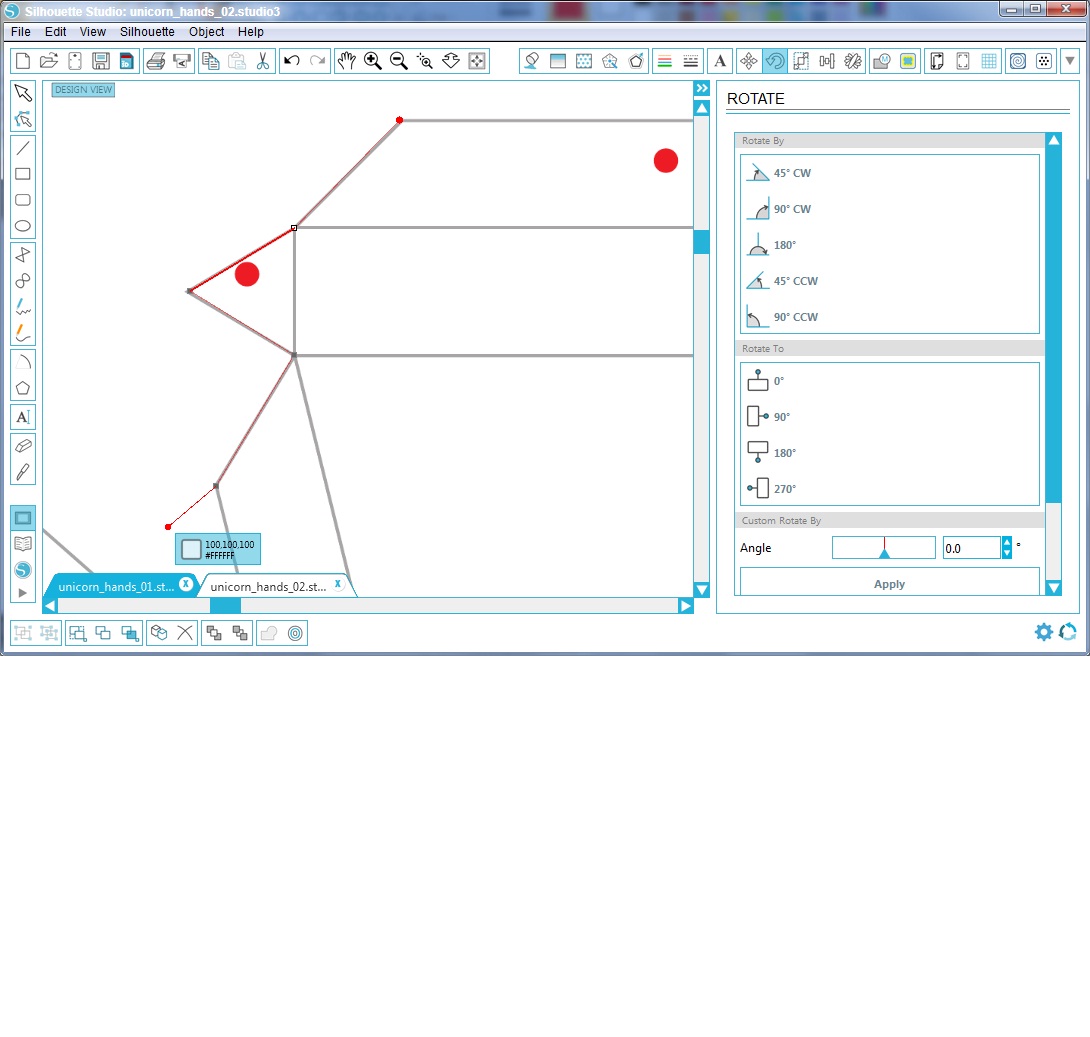Open the Show Grid window icon

(989, 61)
